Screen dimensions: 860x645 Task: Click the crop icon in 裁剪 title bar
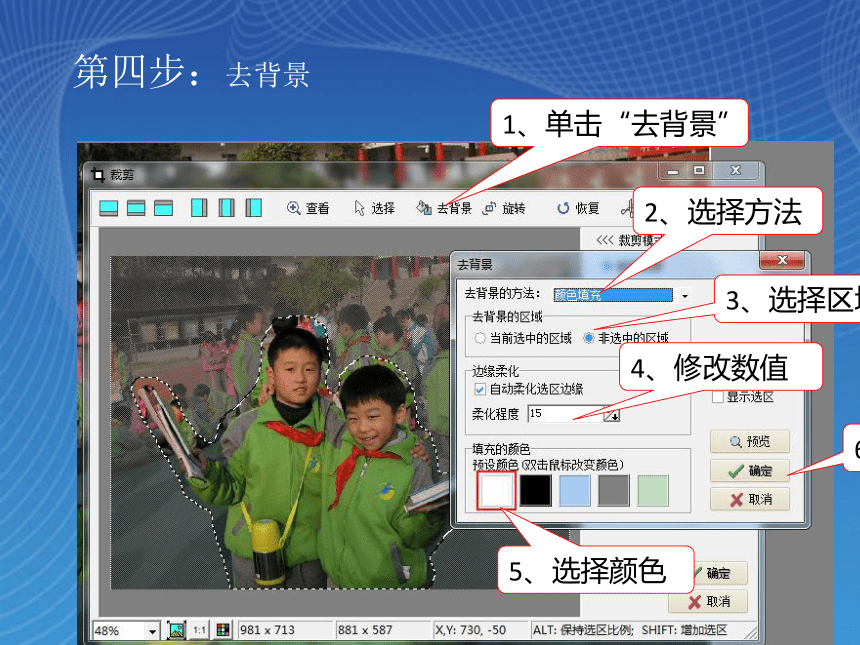click(98, 175)
